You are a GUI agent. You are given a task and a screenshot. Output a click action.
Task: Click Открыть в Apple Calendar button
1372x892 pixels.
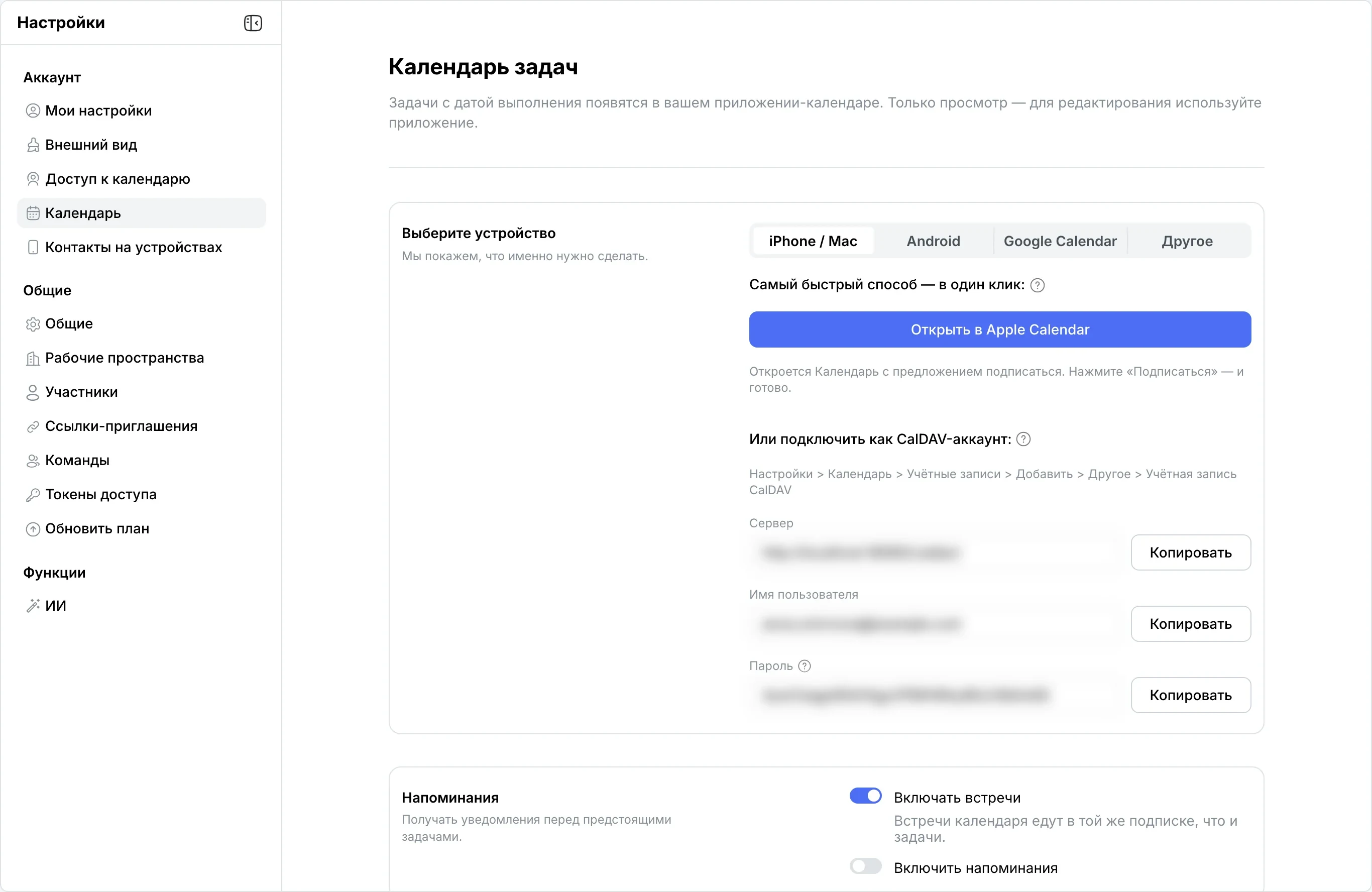point(999,330)
